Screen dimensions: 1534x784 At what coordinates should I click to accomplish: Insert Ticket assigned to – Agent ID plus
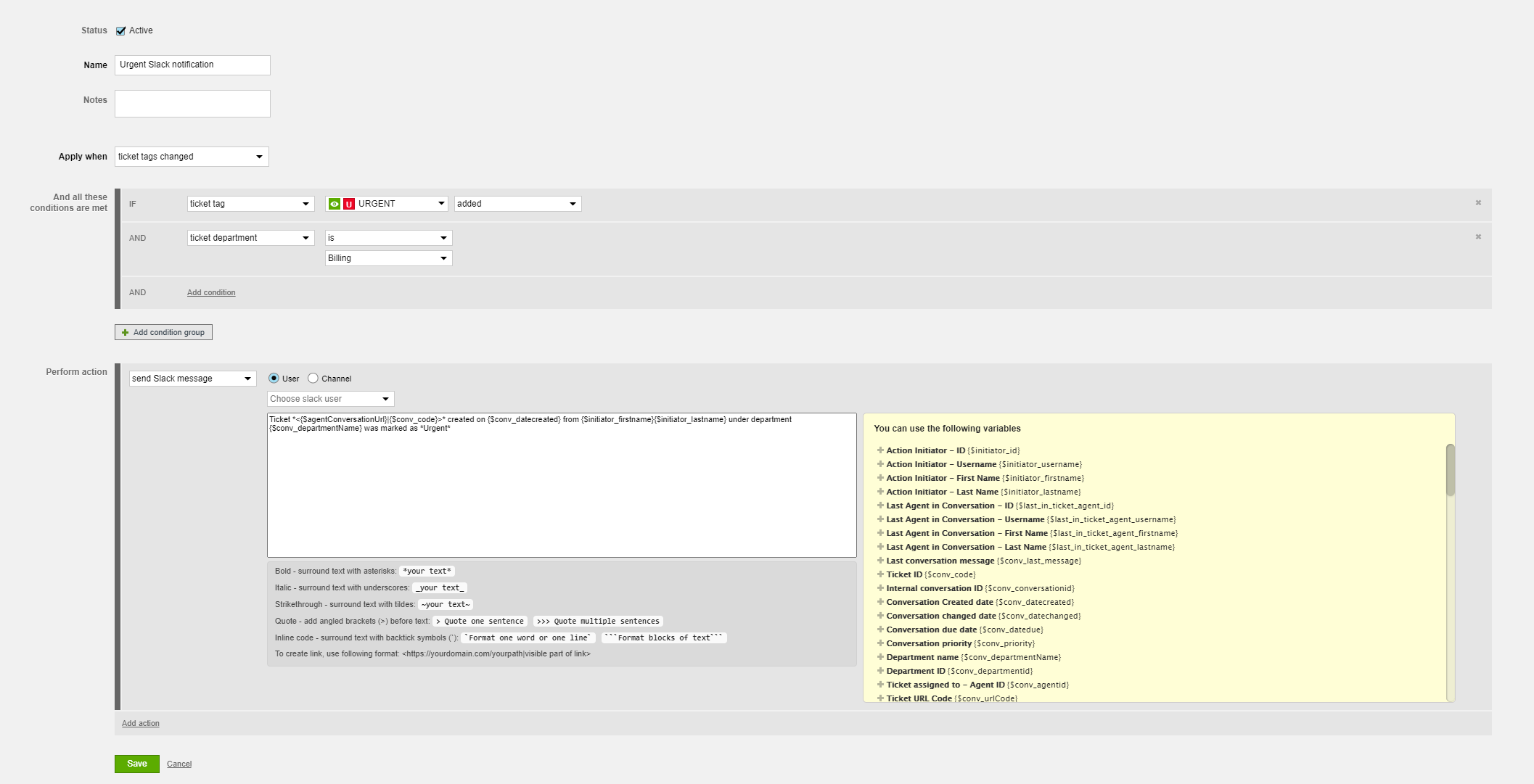(880, 685)
